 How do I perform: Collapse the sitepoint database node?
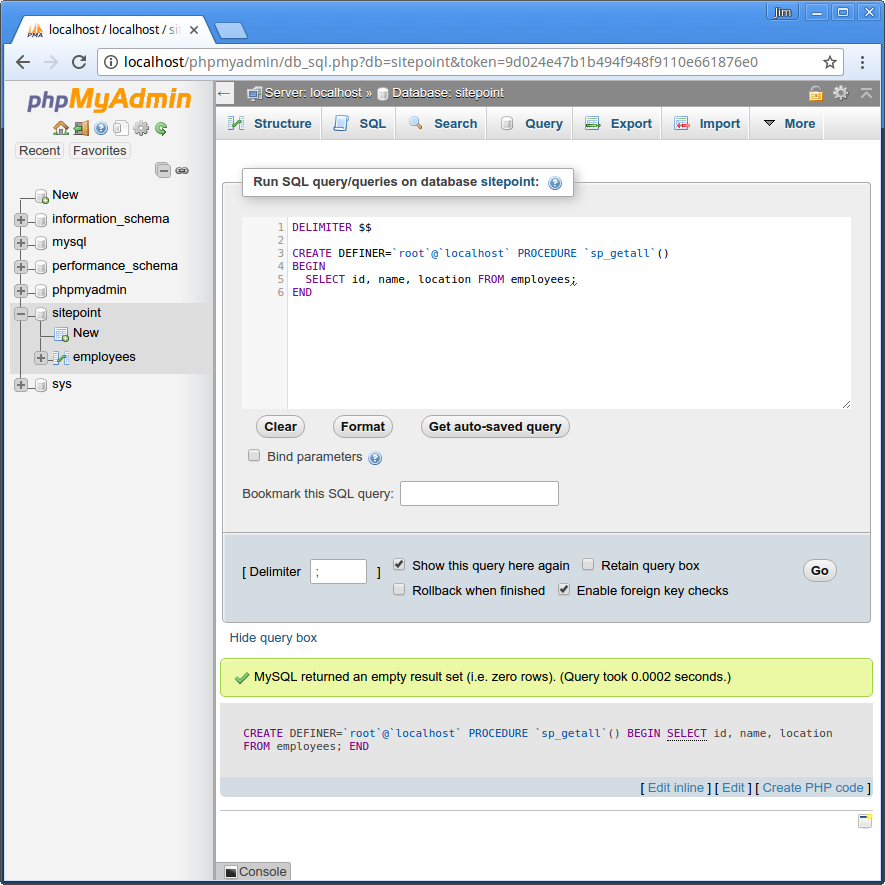coord(20,313)
